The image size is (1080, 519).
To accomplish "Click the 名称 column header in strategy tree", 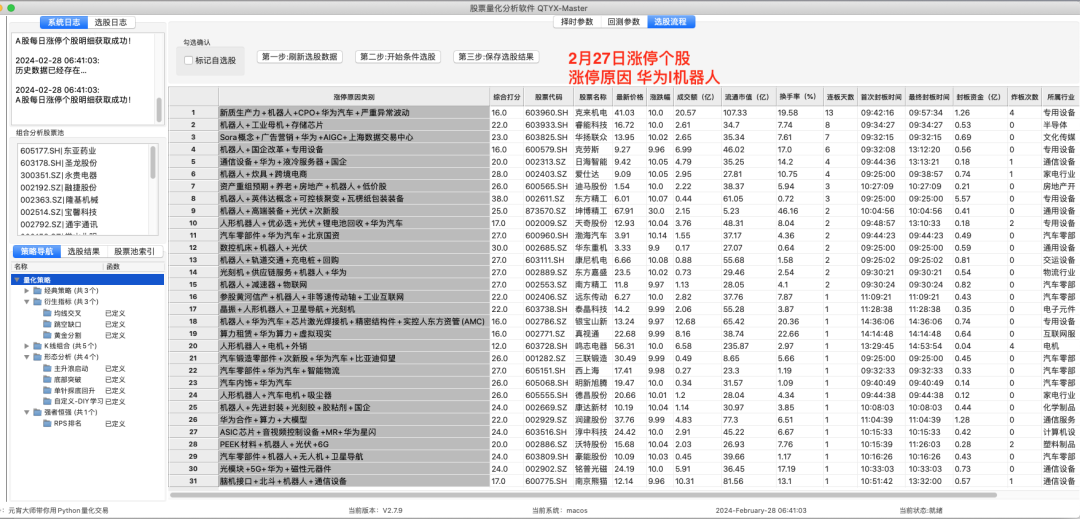I will tap(57, 266).
